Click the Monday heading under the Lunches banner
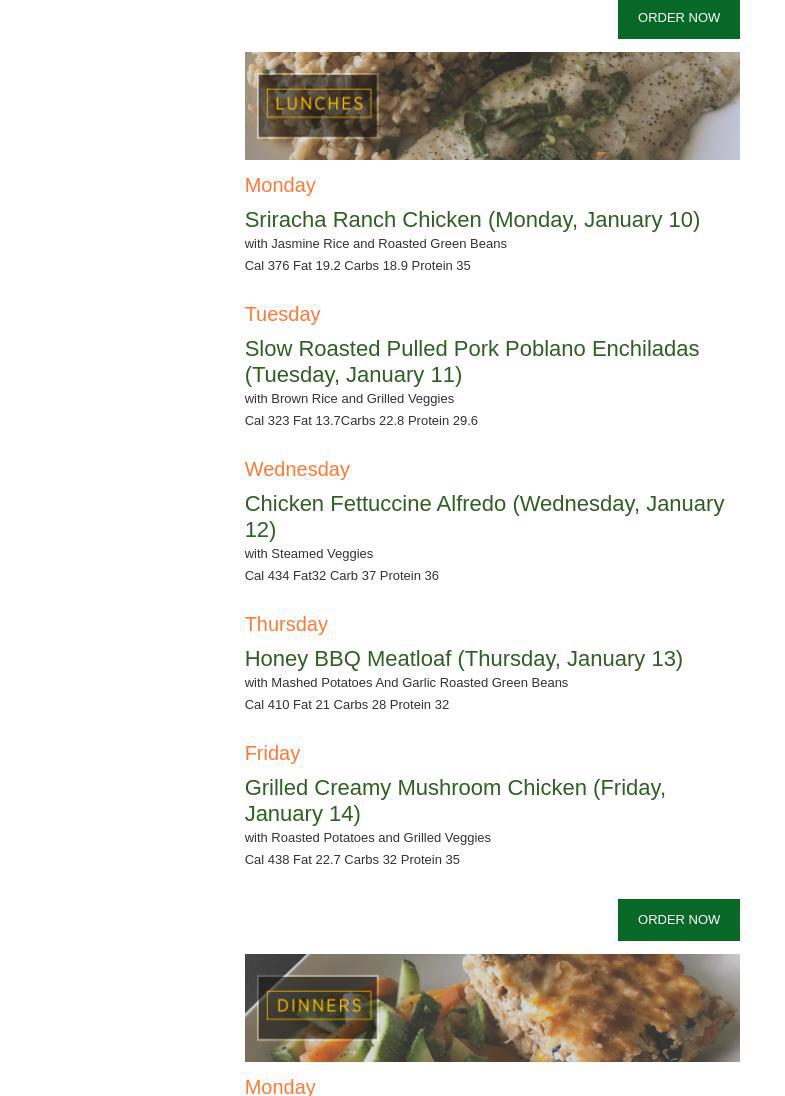785x1096 pixels. (x=280, y=185)
